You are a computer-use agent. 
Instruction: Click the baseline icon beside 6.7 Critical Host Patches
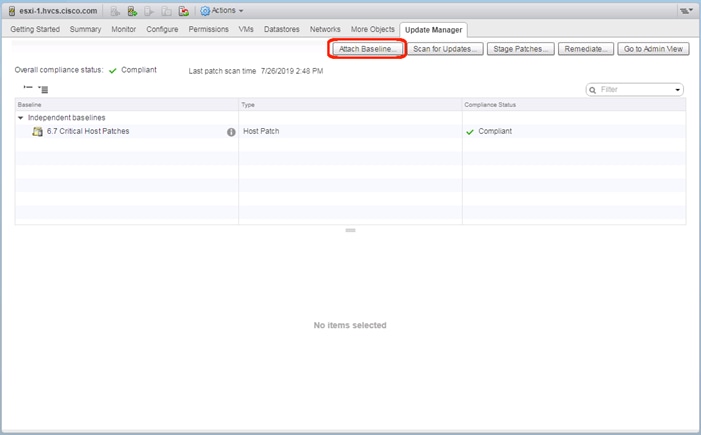pos(38,131)
